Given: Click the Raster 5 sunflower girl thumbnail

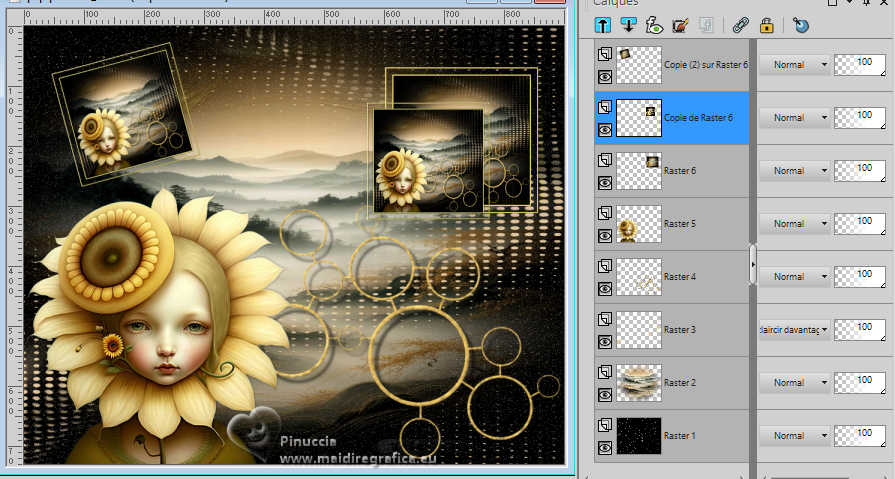Looking at the screenshot, I should point(639,224).
